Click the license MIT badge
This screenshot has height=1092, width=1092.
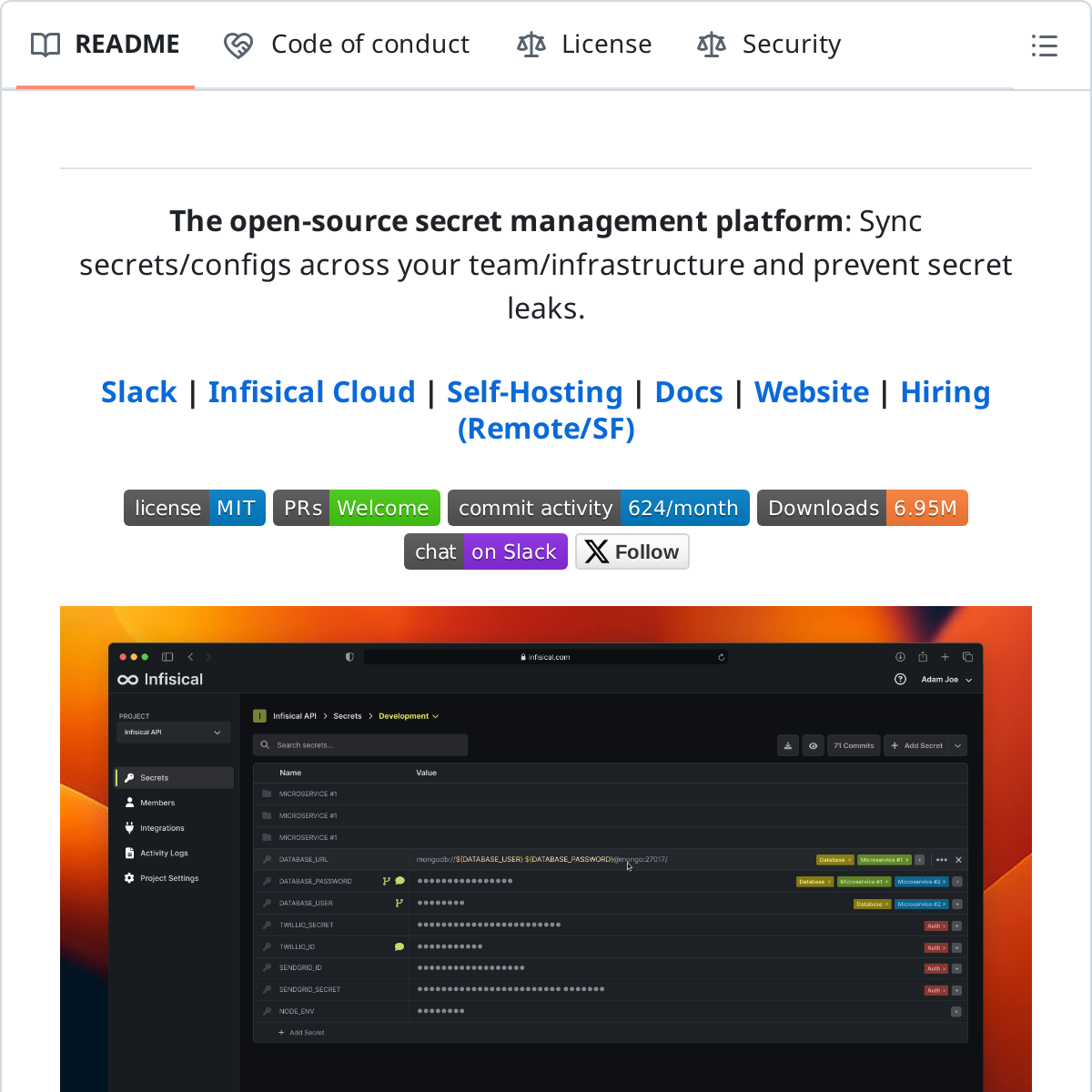pos(195,508)
